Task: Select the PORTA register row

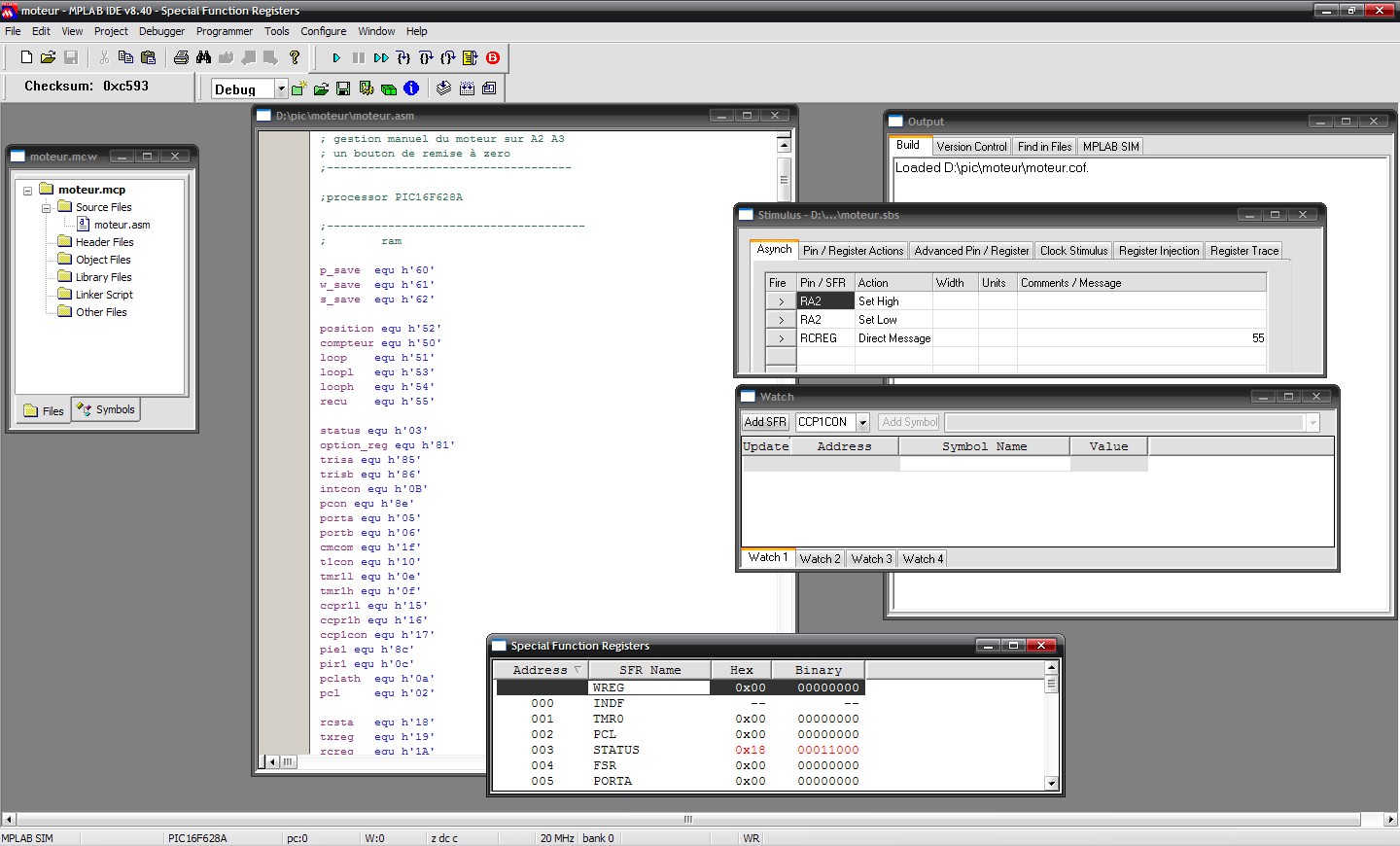Action: pos(679,781)
